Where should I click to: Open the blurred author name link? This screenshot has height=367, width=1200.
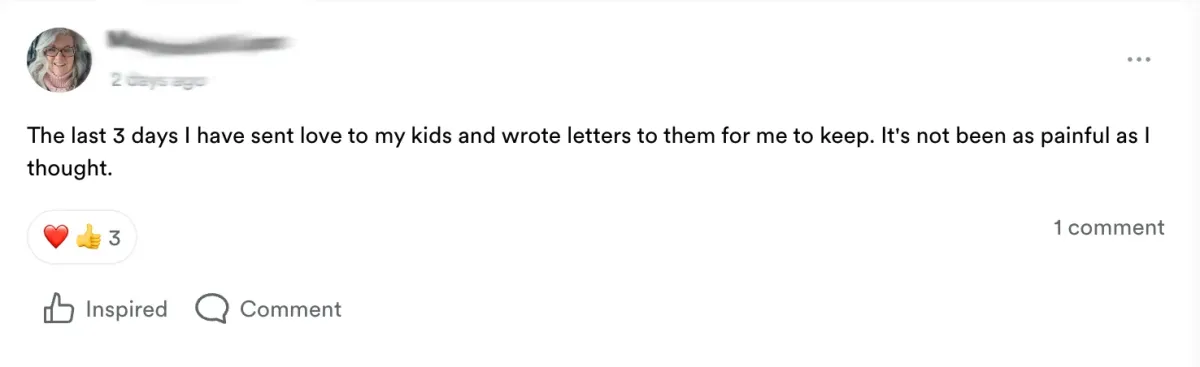tap(199, 42)
